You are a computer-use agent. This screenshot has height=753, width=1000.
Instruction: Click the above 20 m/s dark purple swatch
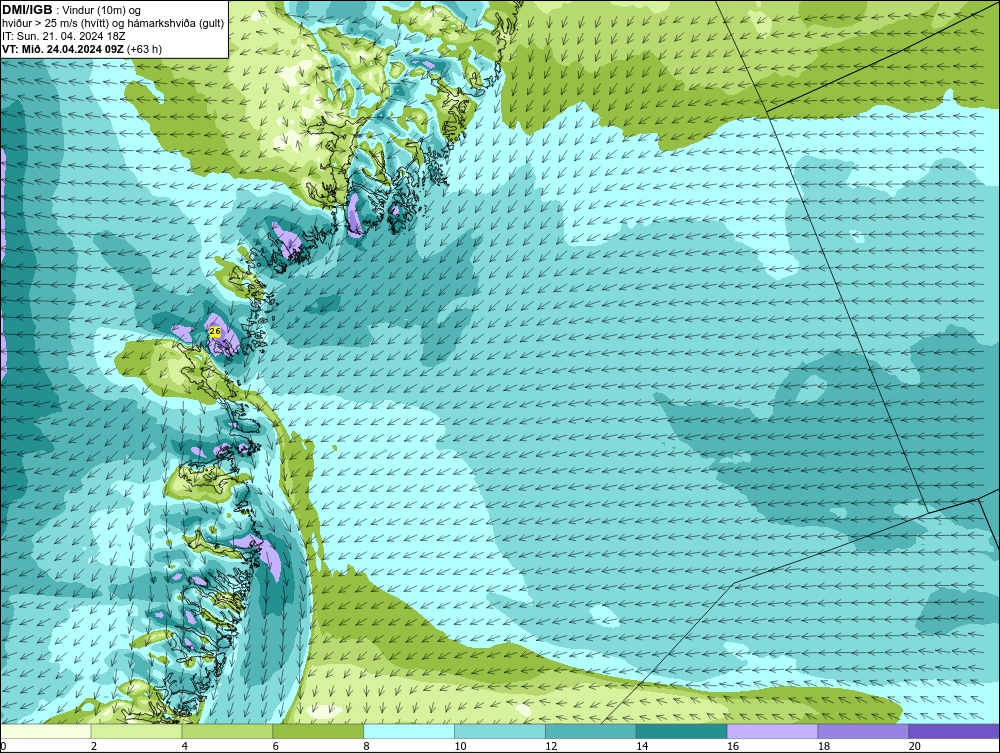click(954, 731)
